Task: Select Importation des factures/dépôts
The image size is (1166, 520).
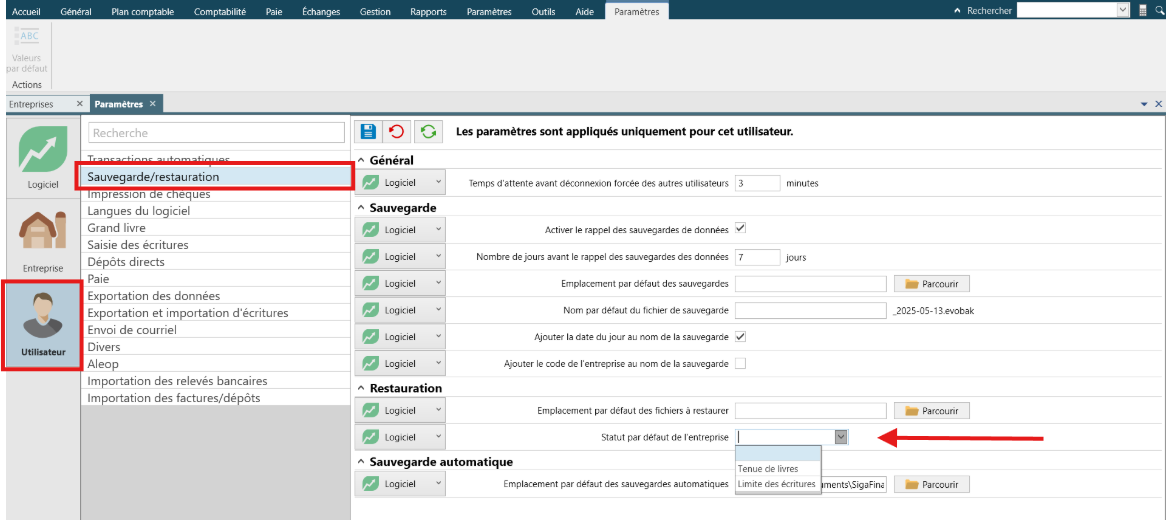Action: tap(215, 398)
